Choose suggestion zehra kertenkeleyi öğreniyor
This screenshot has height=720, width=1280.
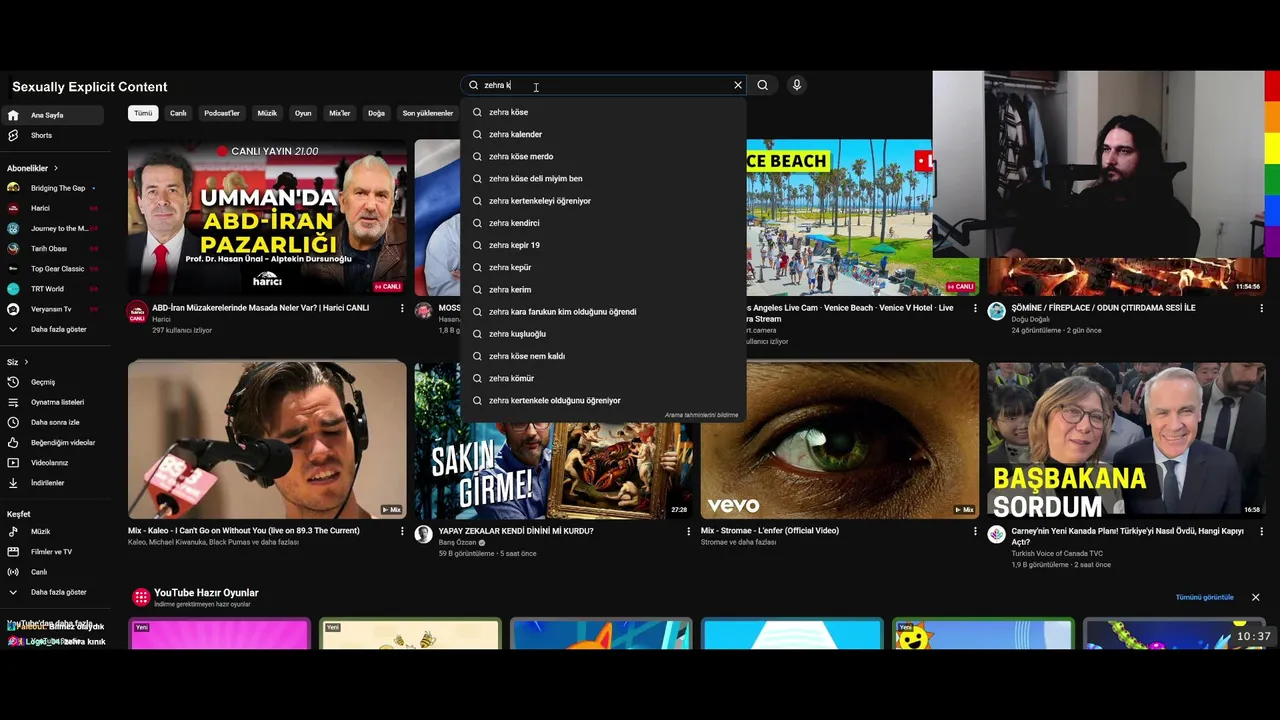pos(603,201)
